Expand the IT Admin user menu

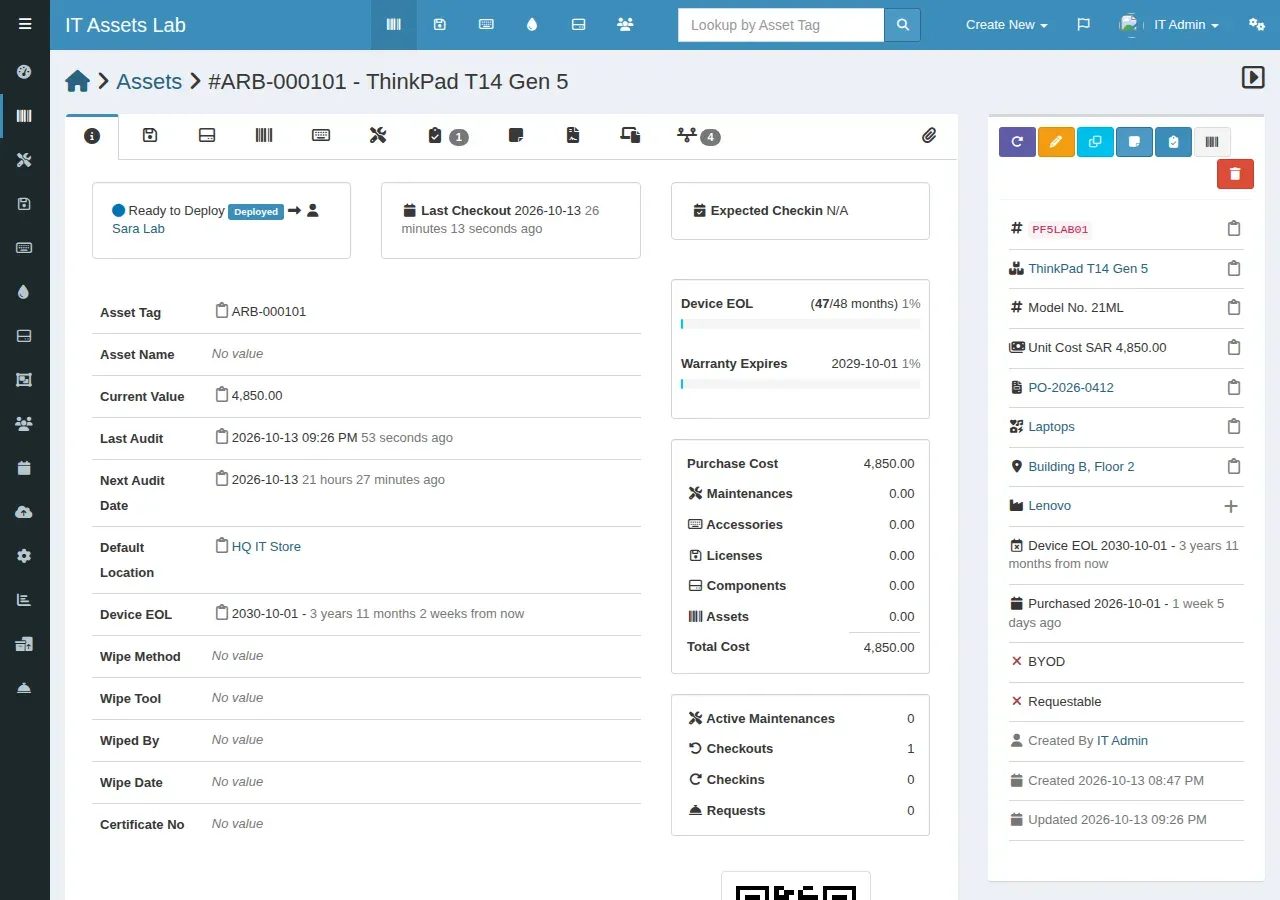pyautogui.click(x=1169, y=25)
